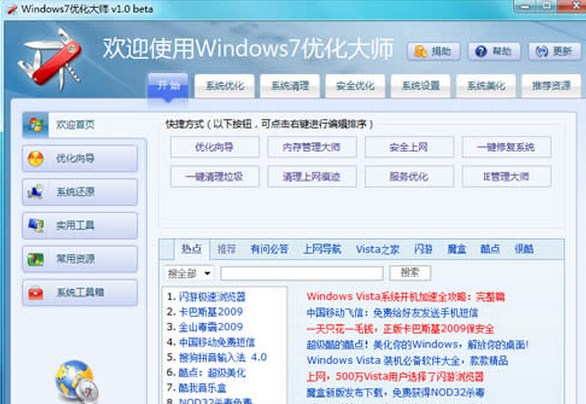
Task: Open the 上网导航 tab
Action: pos(322,249)
